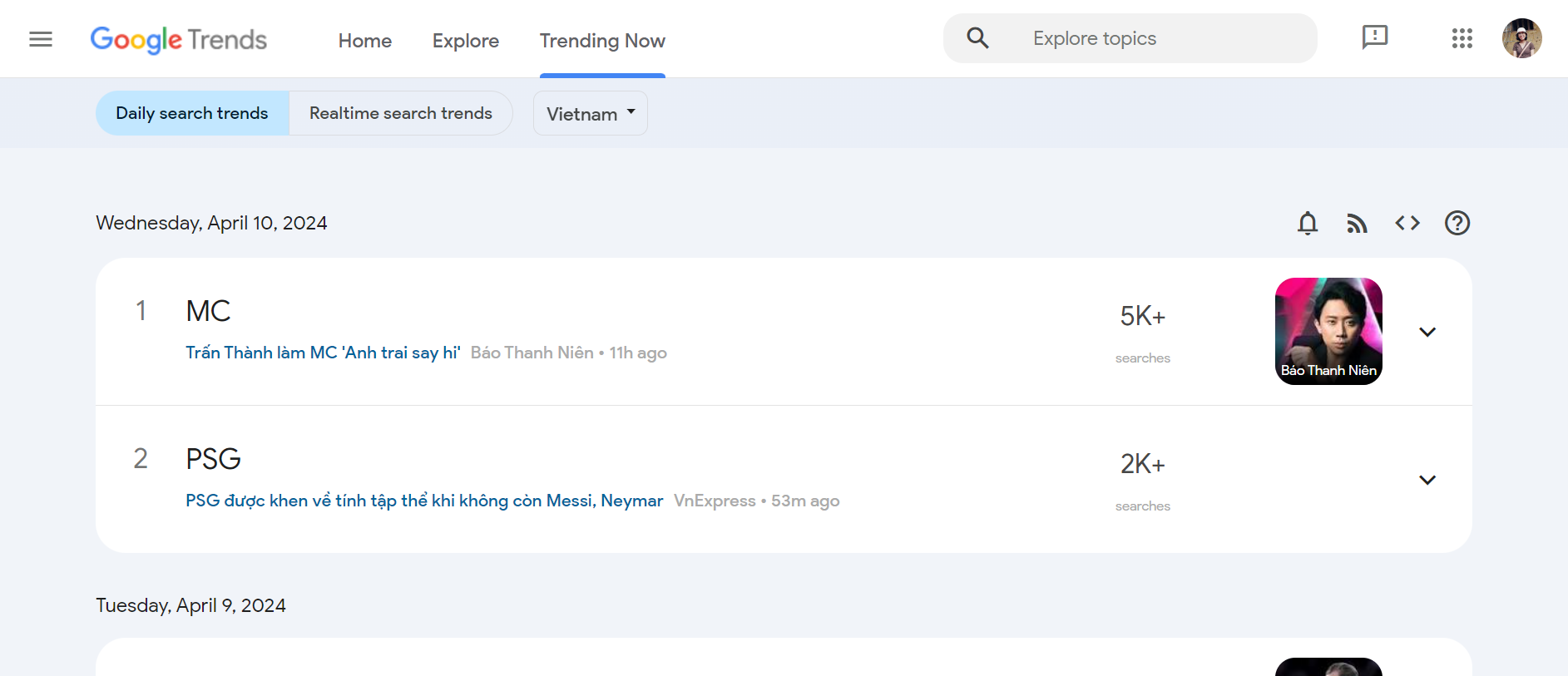Click the Wednesday, April 10, 2024 heading
This screenshot has width=1568, height=676.
coord(211,223)
